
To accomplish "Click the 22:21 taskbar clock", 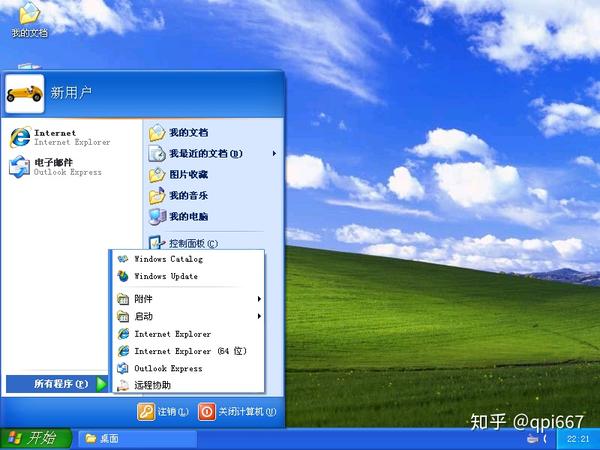I will [x=578, y=439].
